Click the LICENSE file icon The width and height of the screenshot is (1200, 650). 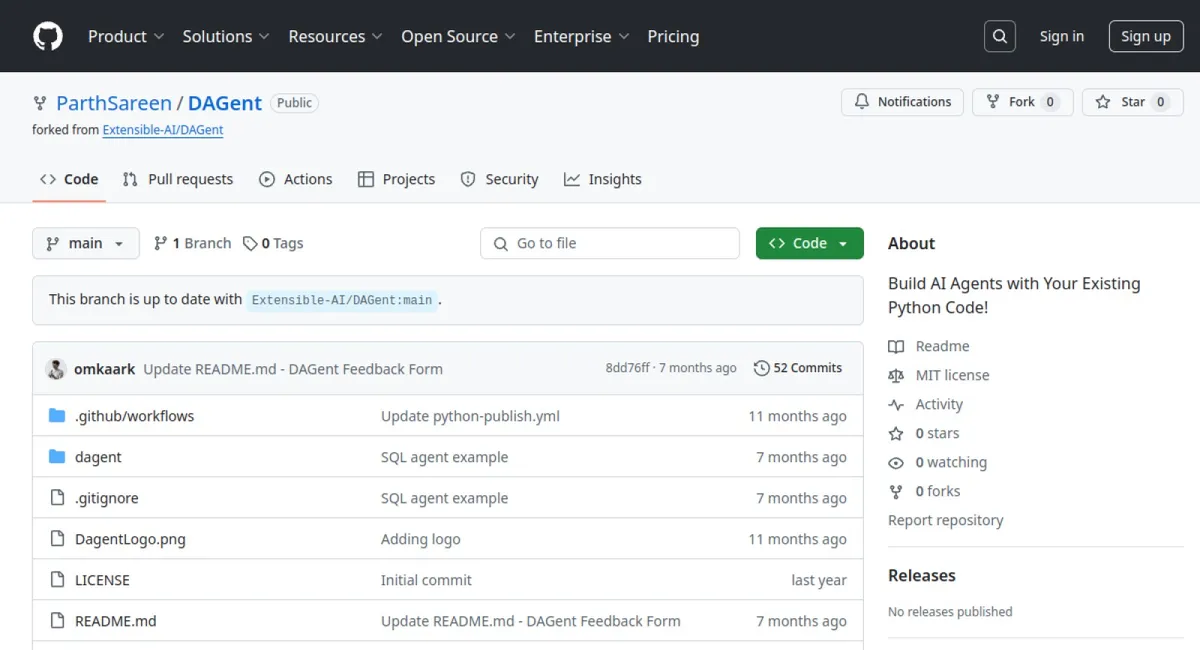tap(57, 580)
